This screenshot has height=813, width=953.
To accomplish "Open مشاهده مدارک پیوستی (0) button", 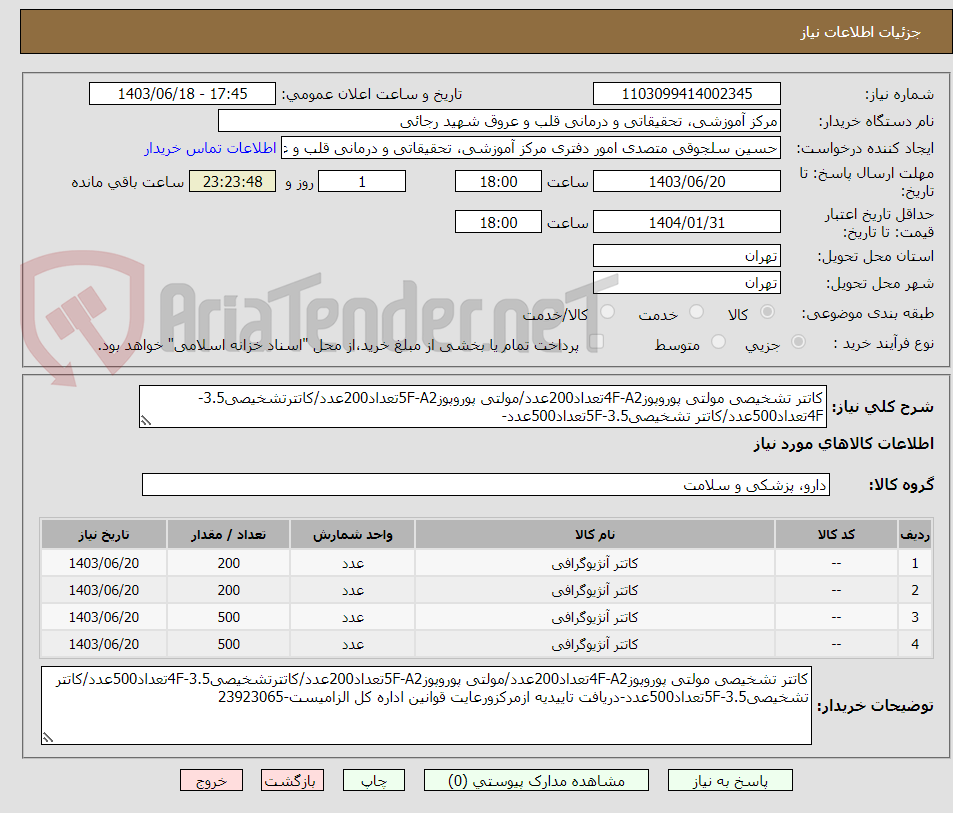I will click(536, 780).
